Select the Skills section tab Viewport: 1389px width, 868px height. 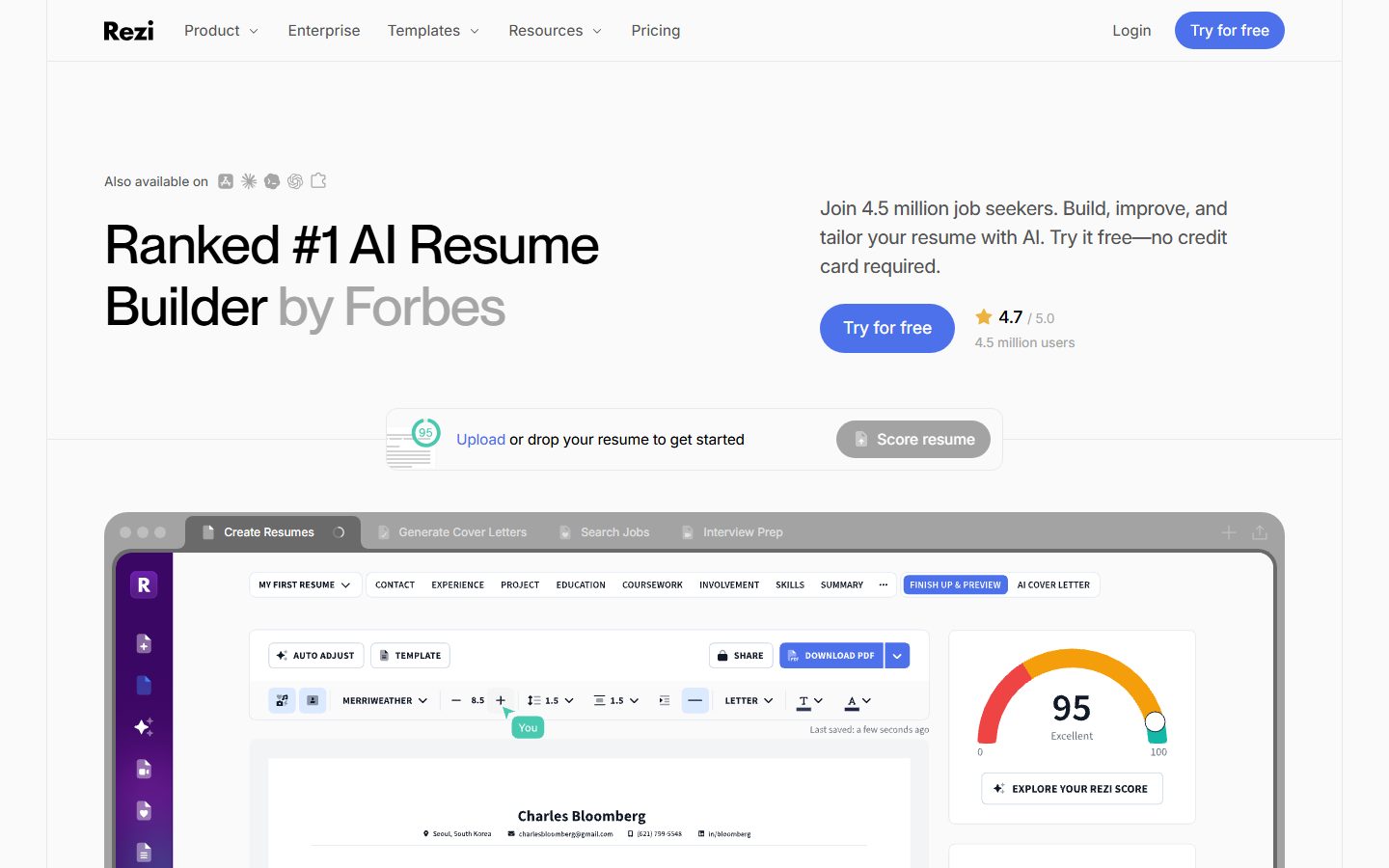tap(790, 585)
